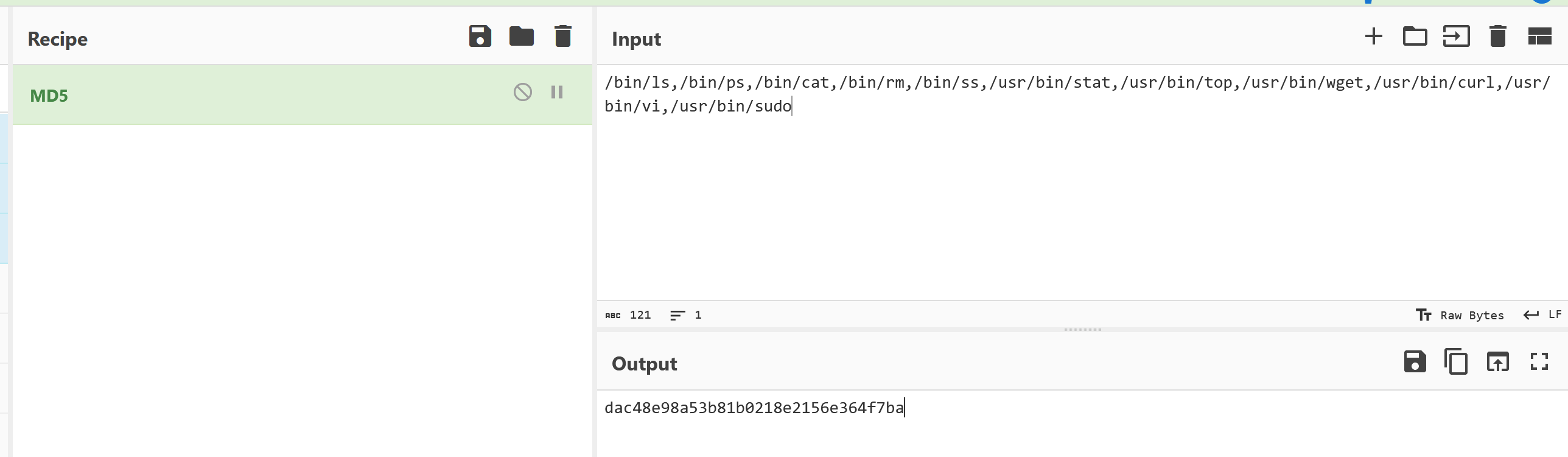Set breakpoint on MD5 operation
Image resolution: width=1568 pixels, height=457 pixels.
pyautogui.click(x=557, y=93)
